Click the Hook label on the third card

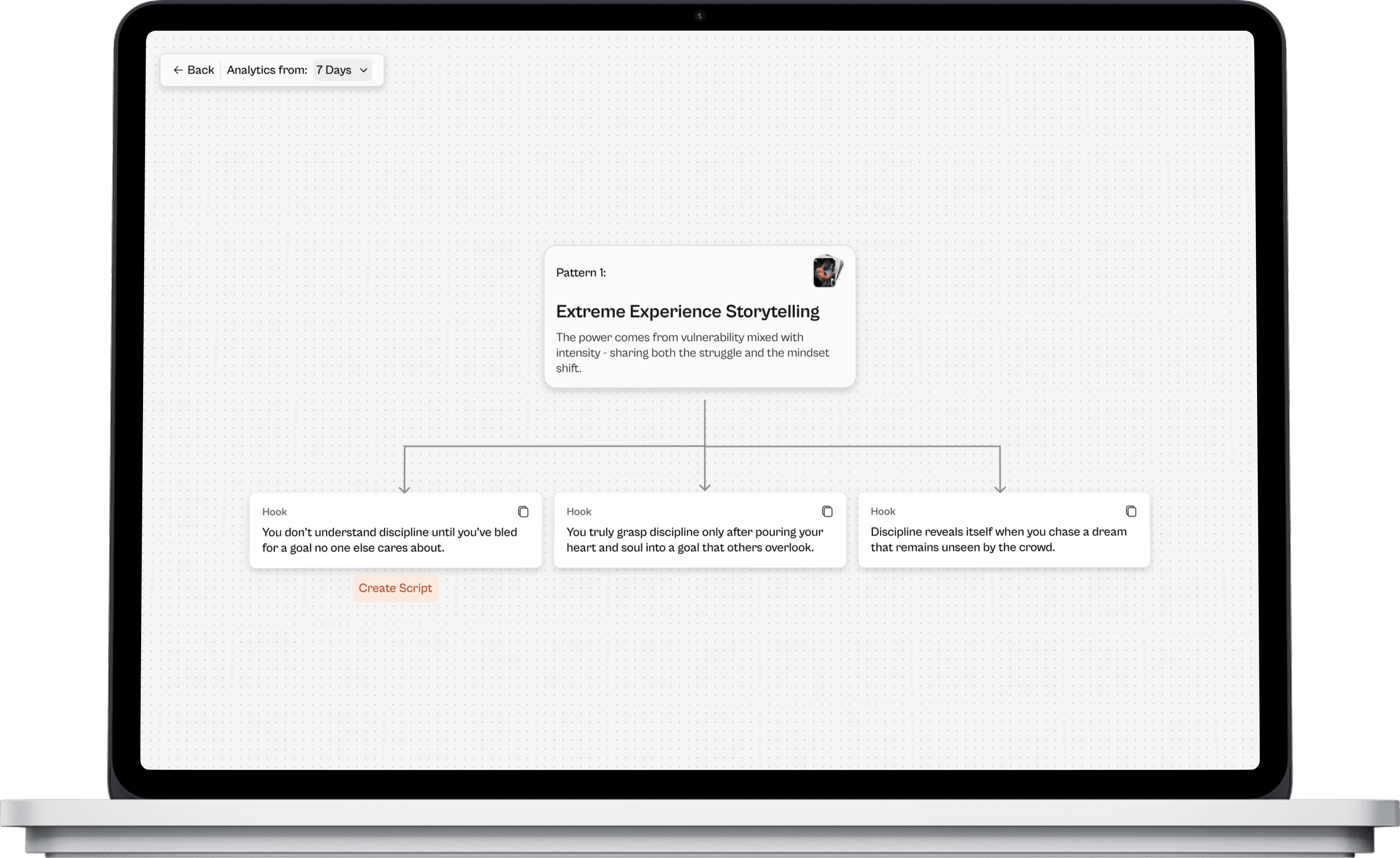pos(882,511)
